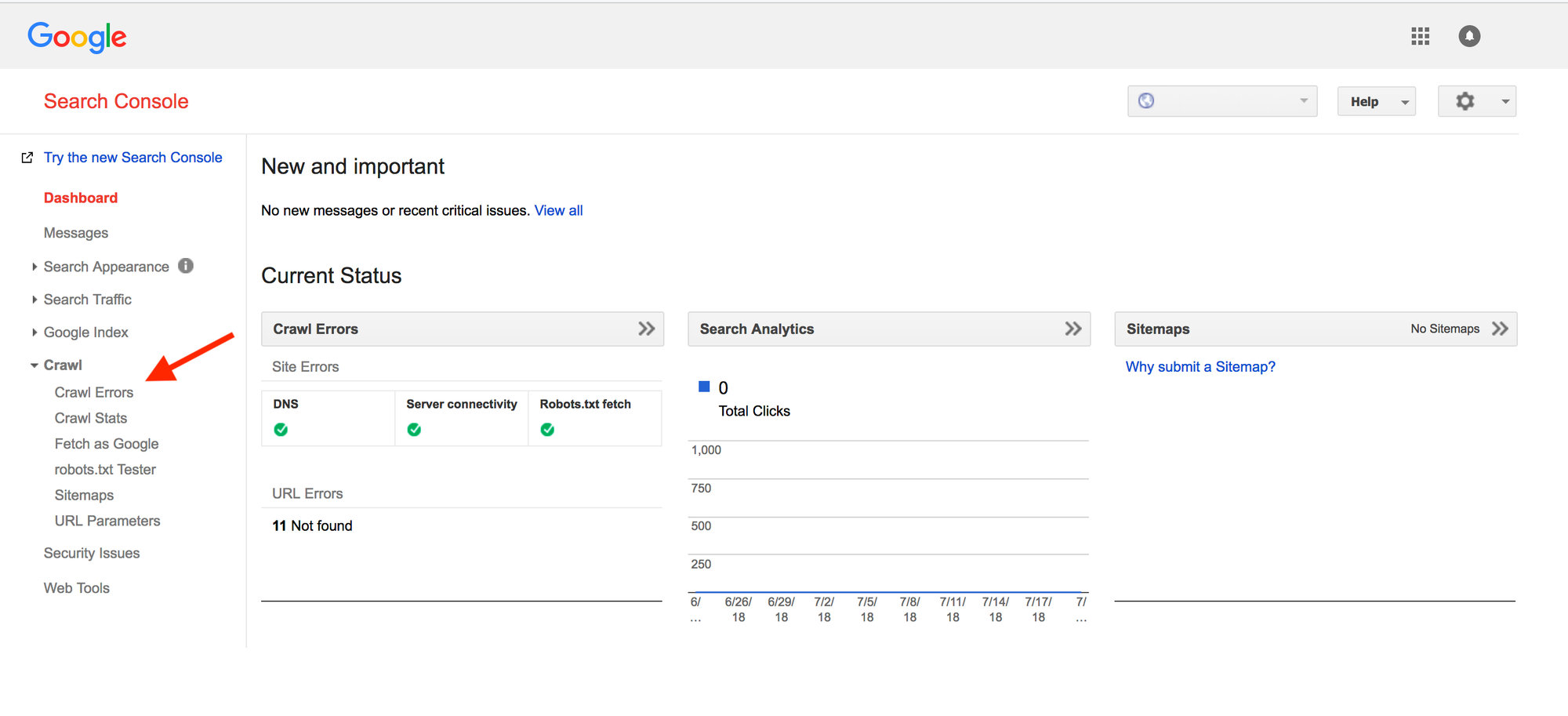Open the Google apps grid icon
Viewport: 1568px width, 716px height.
[1420, 36]
